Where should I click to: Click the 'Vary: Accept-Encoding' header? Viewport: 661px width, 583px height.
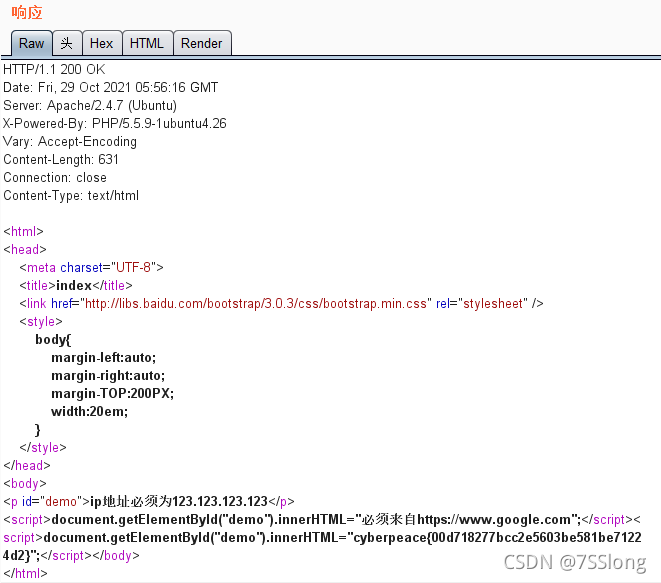coord(70,142)
